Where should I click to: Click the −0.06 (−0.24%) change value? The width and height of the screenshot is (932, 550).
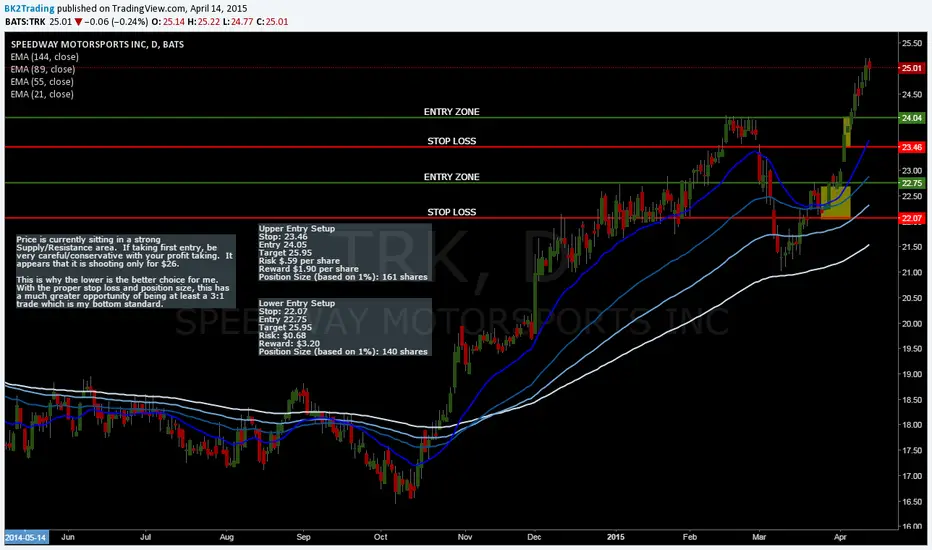(116, 21)
